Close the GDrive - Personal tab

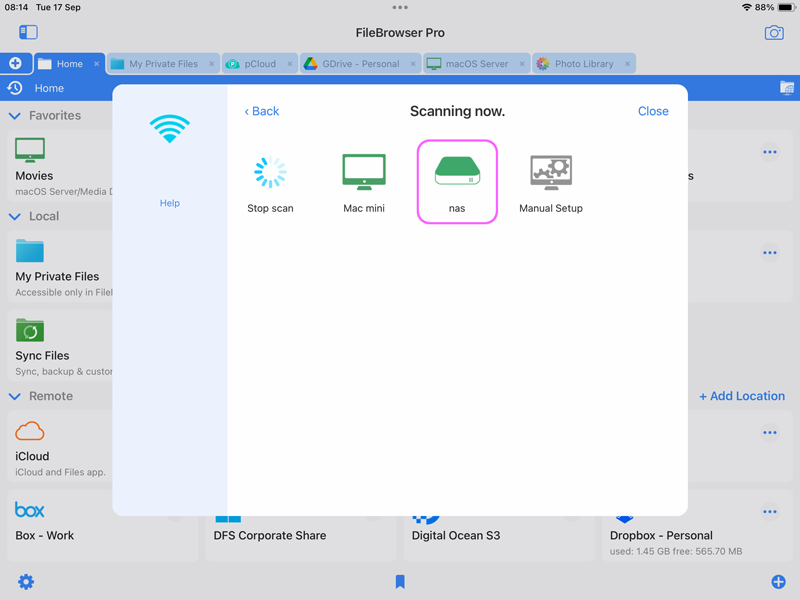[x=413, y=64]
